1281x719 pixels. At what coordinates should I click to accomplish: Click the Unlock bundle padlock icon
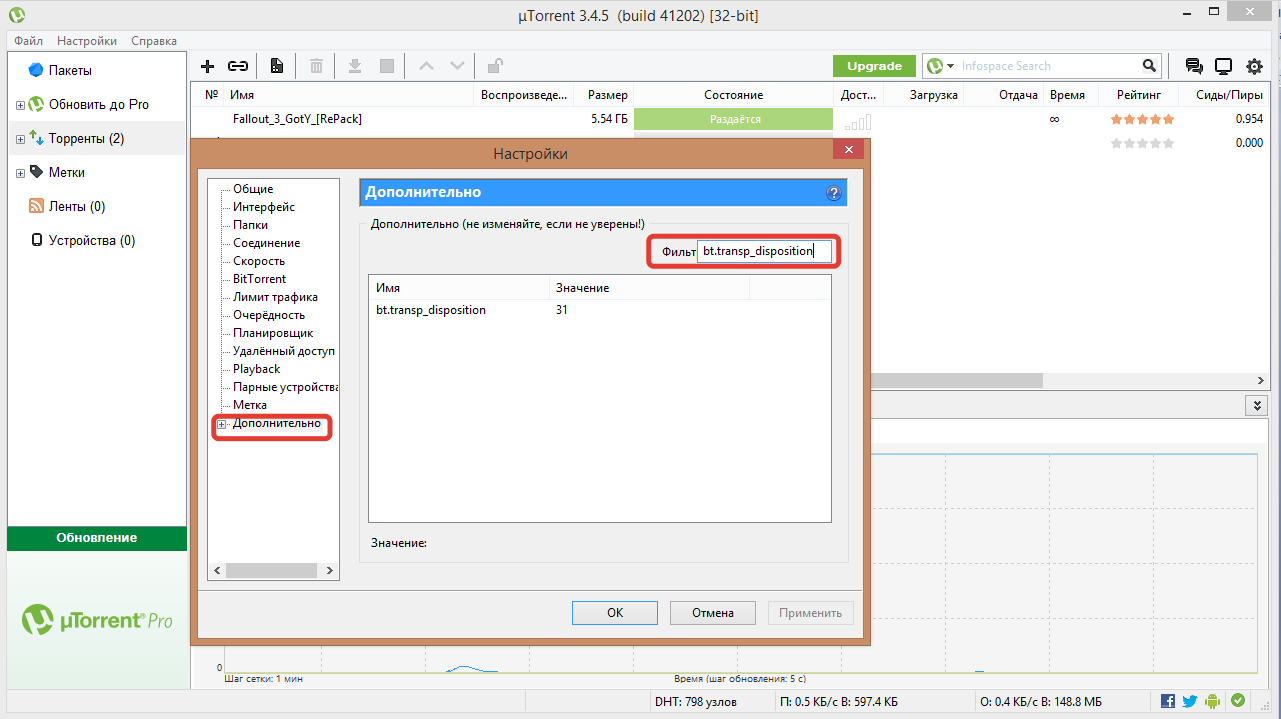pyautogui.click(x=495, y=66)
